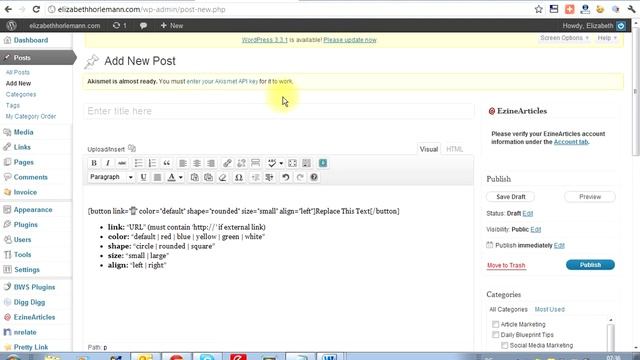Image resolution: width=640 pixels, height=360 pixels.
Task: Open the editor help icon
Action: 314,177
